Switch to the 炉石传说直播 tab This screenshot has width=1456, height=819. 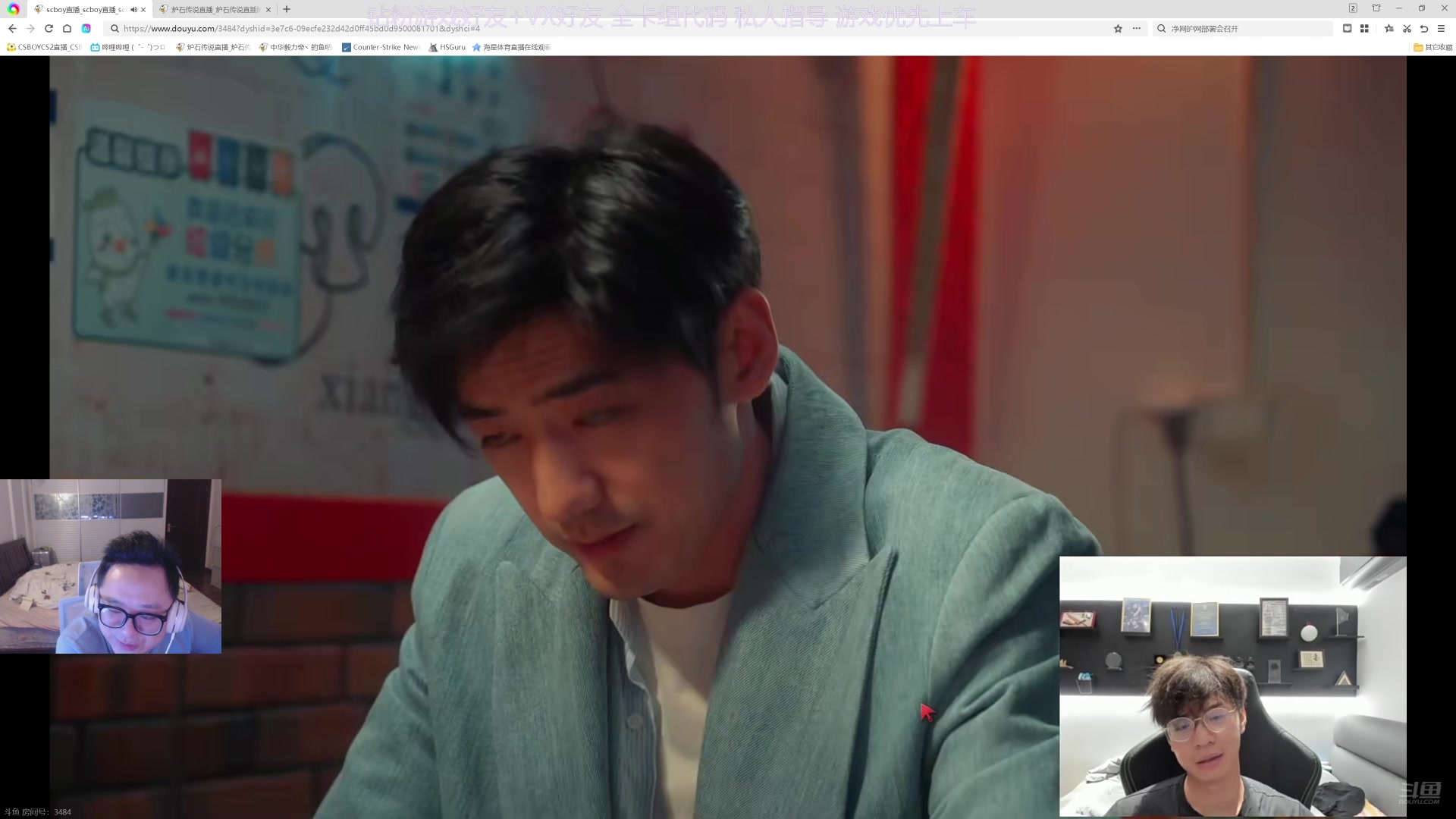[215, 9]
